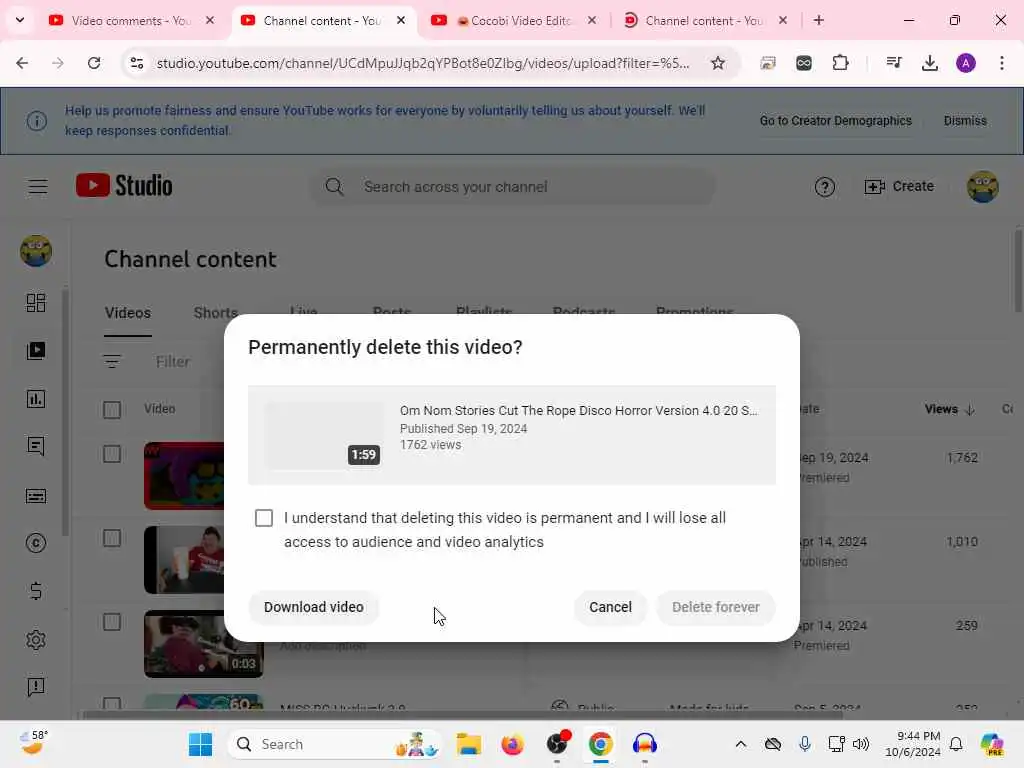This screenshot has height=768, width=1024.
Task: Open the channel avatar in the left sidebar
Action: tap(36, 251)
